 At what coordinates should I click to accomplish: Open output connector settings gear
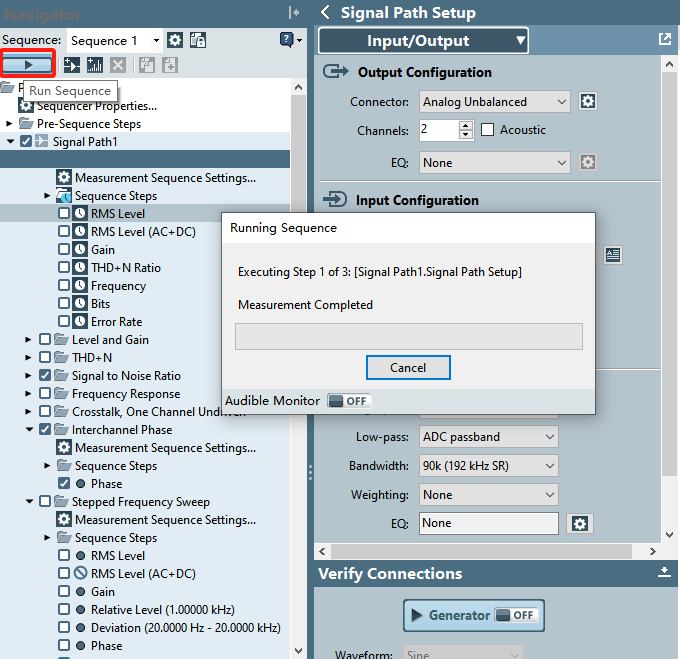tap(588, 102)
